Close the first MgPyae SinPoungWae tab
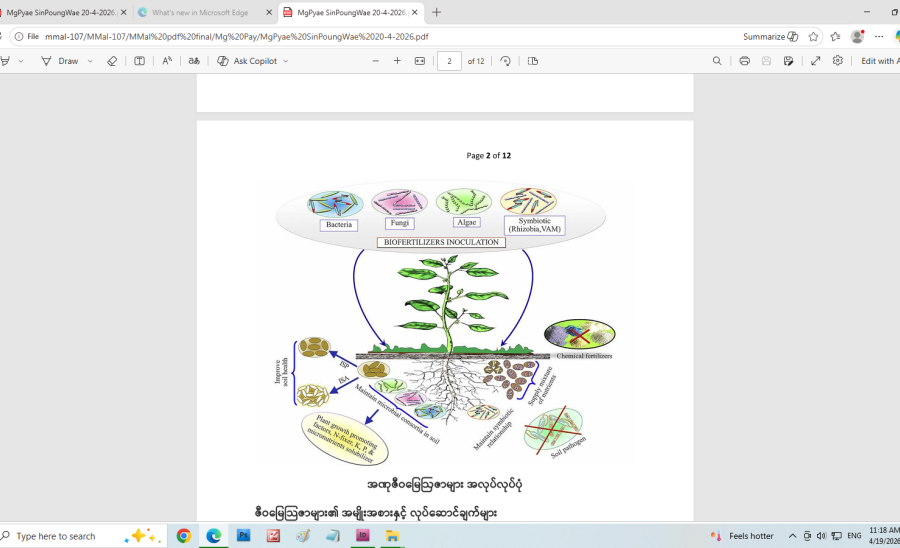900x548 pixels. (123, 12)
